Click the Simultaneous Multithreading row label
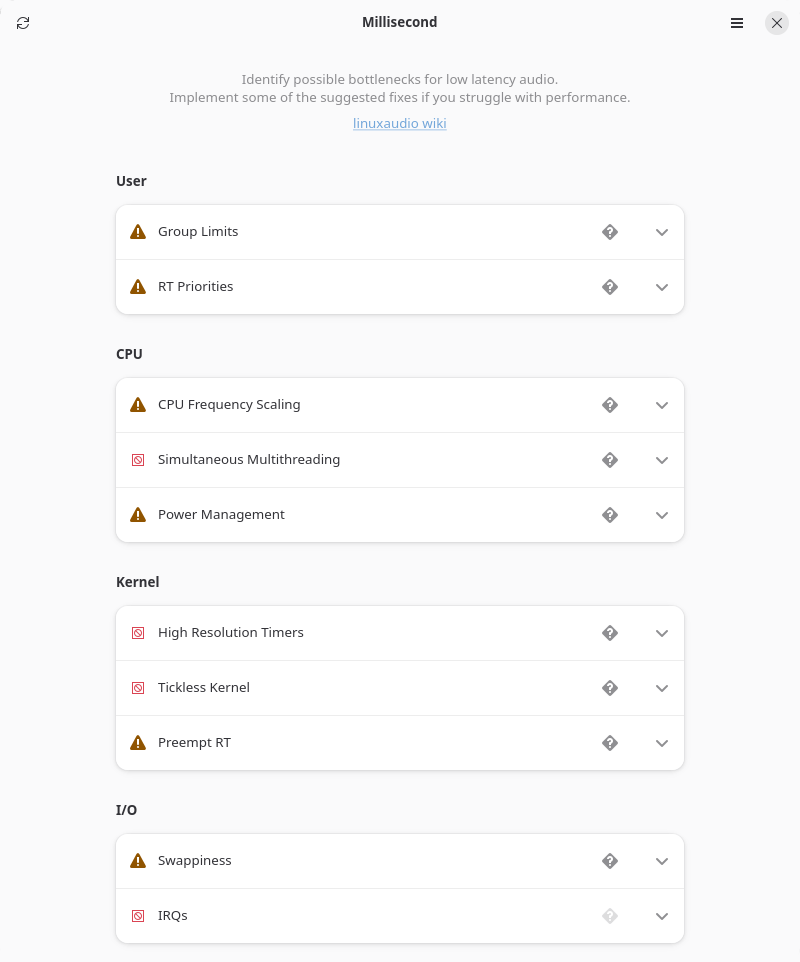The width and height of the screenshot is (800, 962). point(249,460)
